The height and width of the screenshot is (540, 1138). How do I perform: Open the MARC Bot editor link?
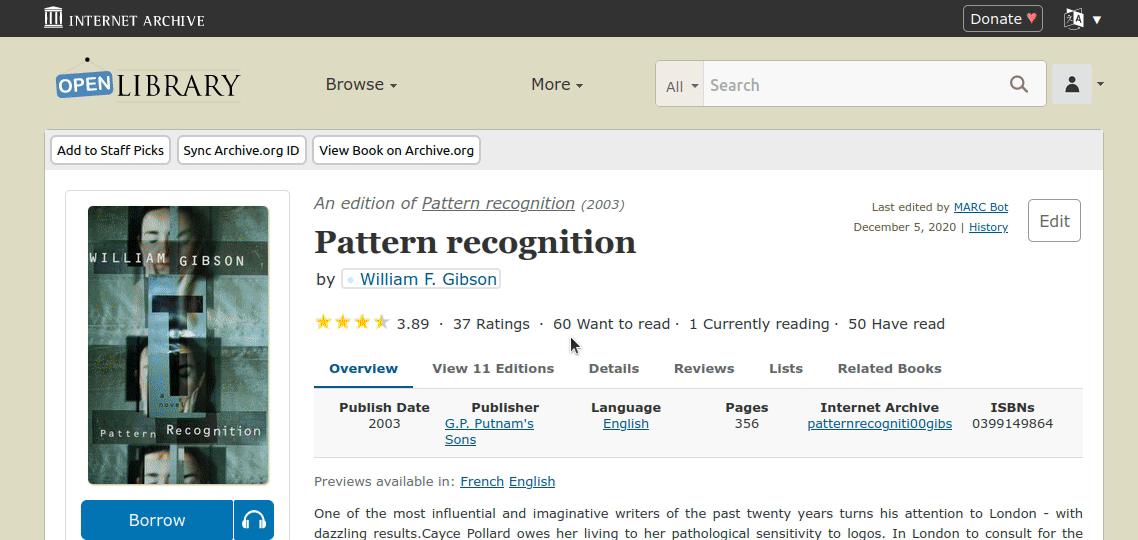[981, 207]
